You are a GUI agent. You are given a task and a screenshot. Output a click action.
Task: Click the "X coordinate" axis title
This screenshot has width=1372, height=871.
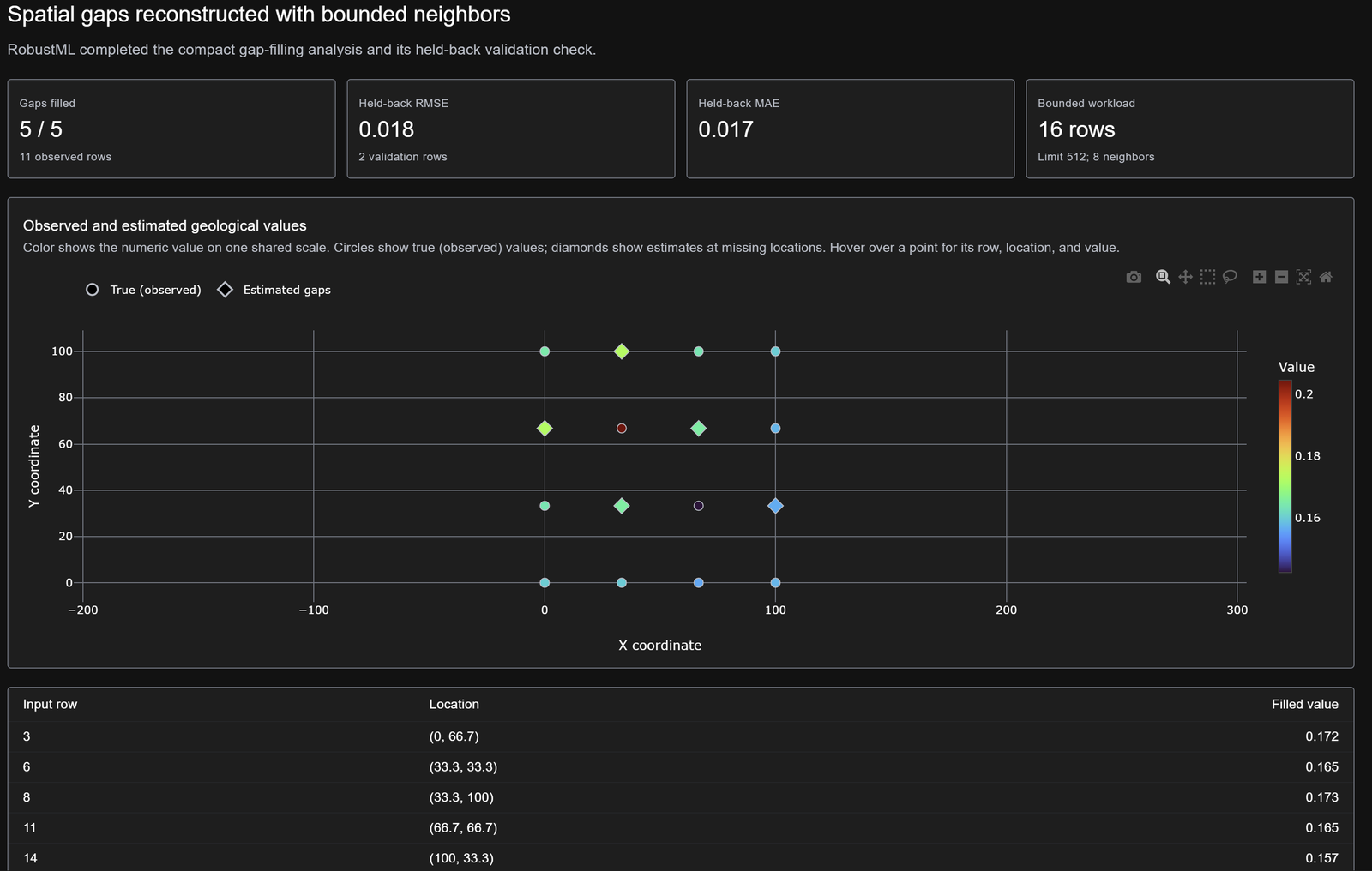(660, 646)
